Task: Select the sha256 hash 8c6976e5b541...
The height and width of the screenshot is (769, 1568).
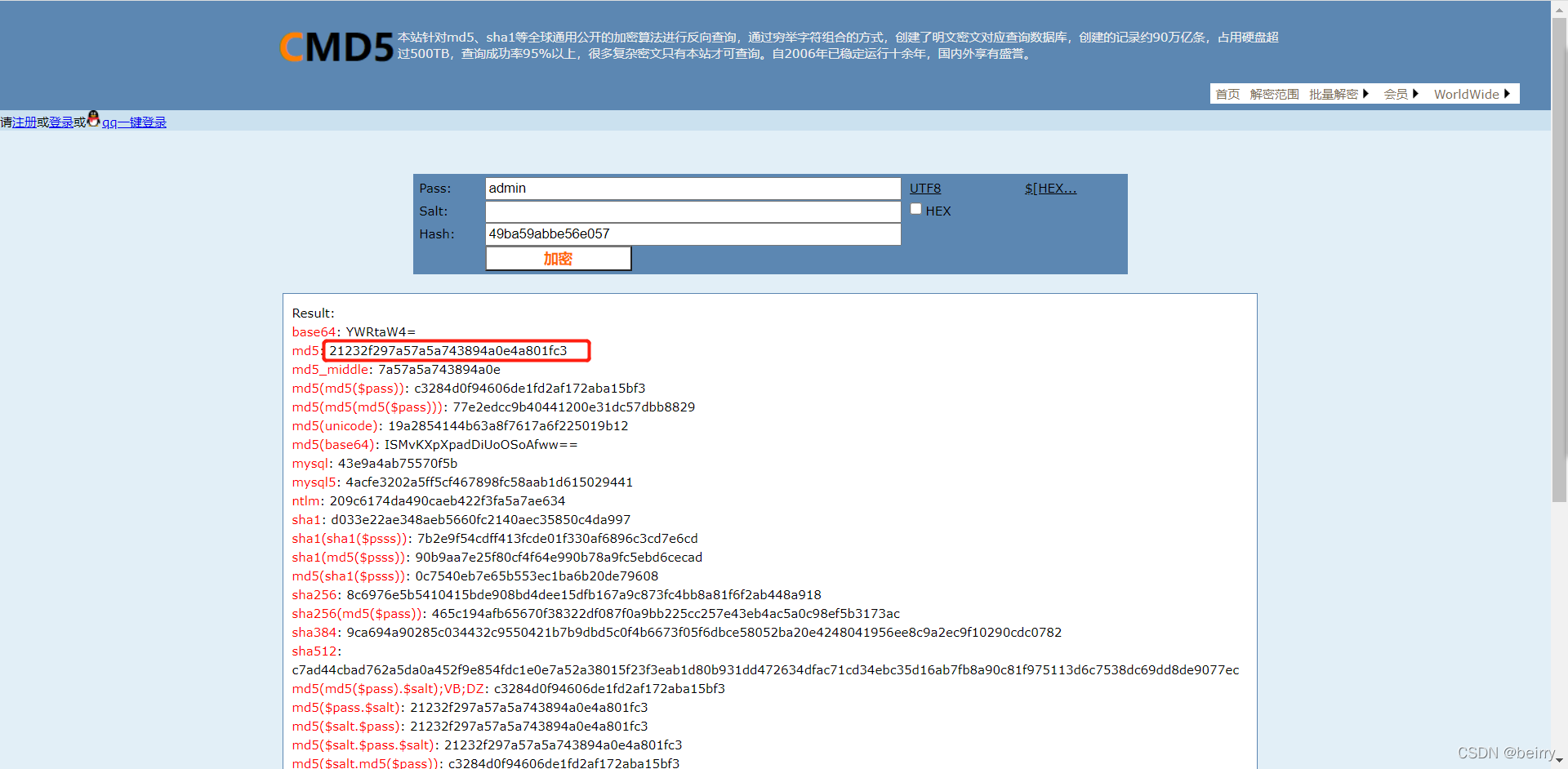Action: [584, 595]
